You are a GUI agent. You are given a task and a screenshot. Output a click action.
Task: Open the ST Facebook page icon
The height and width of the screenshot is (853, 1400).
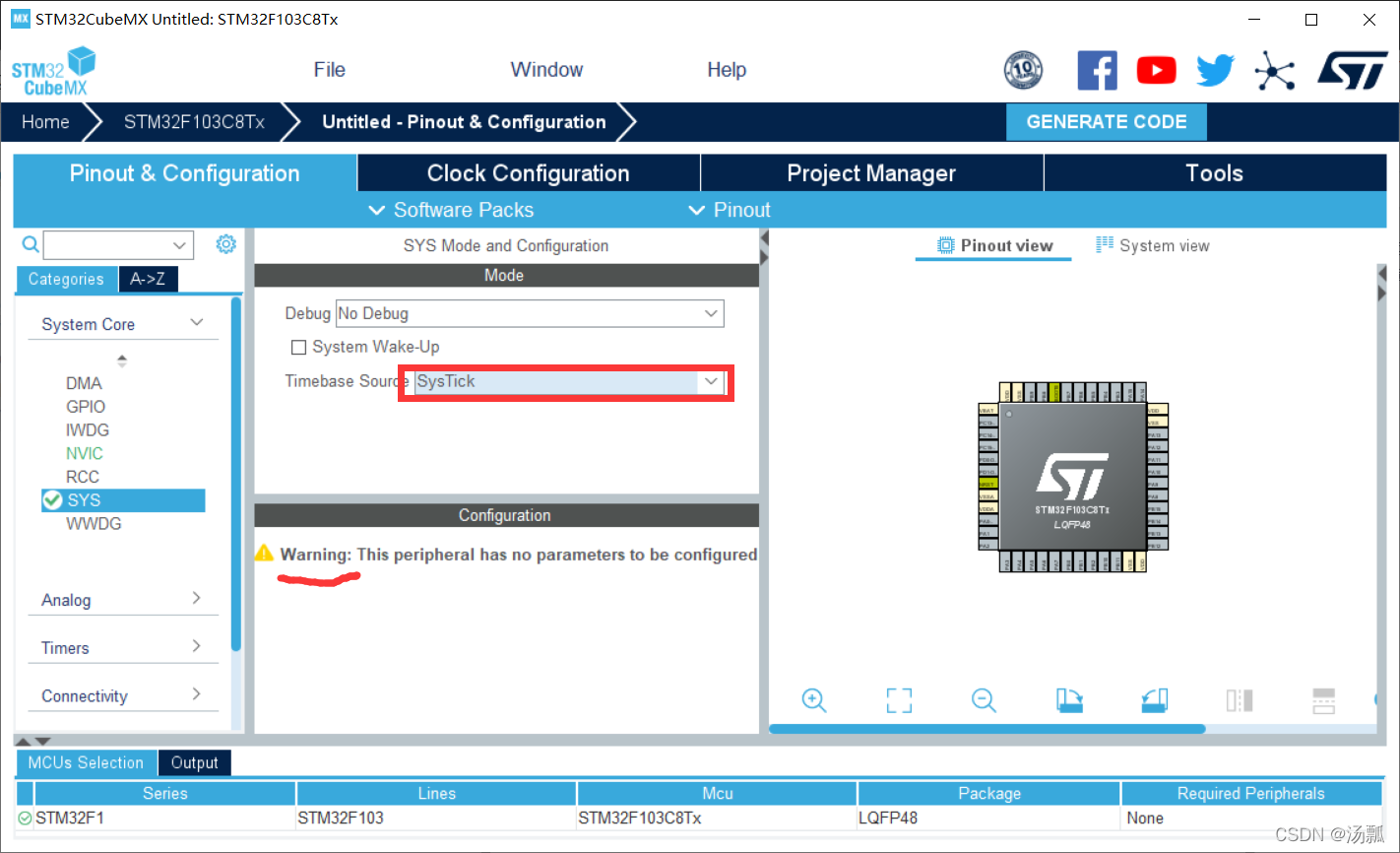1097,71
